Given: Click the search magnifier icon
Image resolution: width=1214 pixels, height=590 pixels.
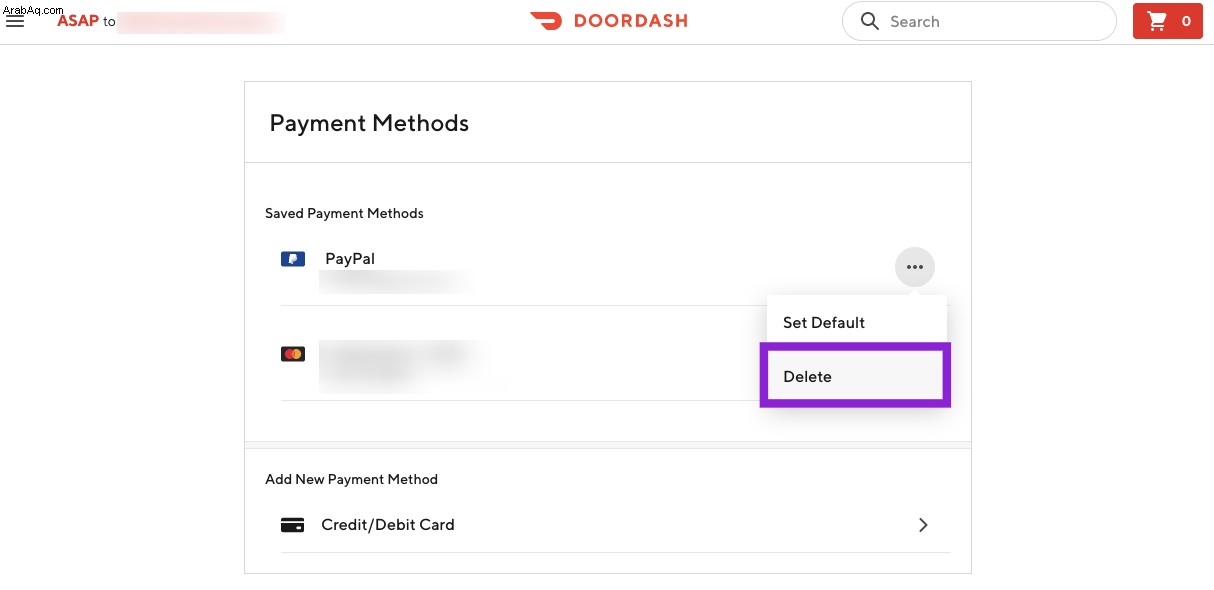Looking at the screenshot, I should coord(870,21).
